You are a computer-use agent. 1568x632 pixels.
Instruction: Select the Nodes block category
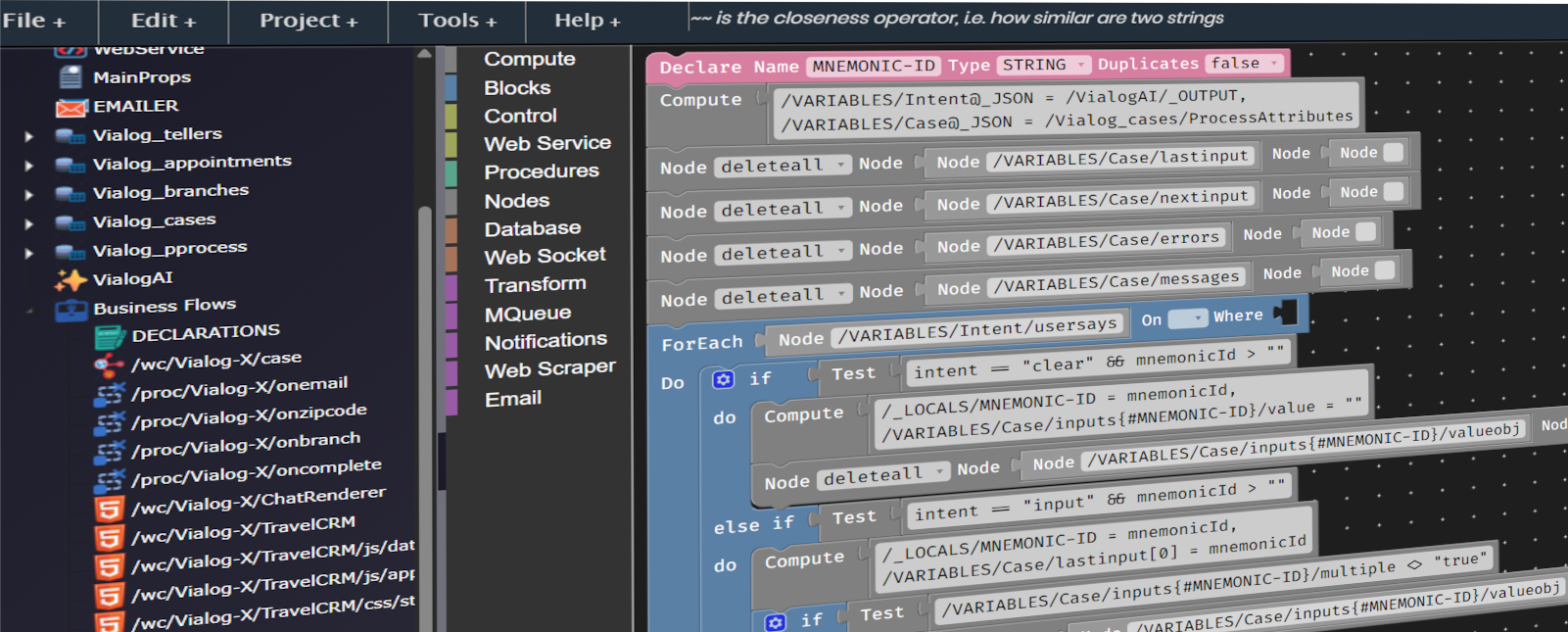(x=516, y=201)
